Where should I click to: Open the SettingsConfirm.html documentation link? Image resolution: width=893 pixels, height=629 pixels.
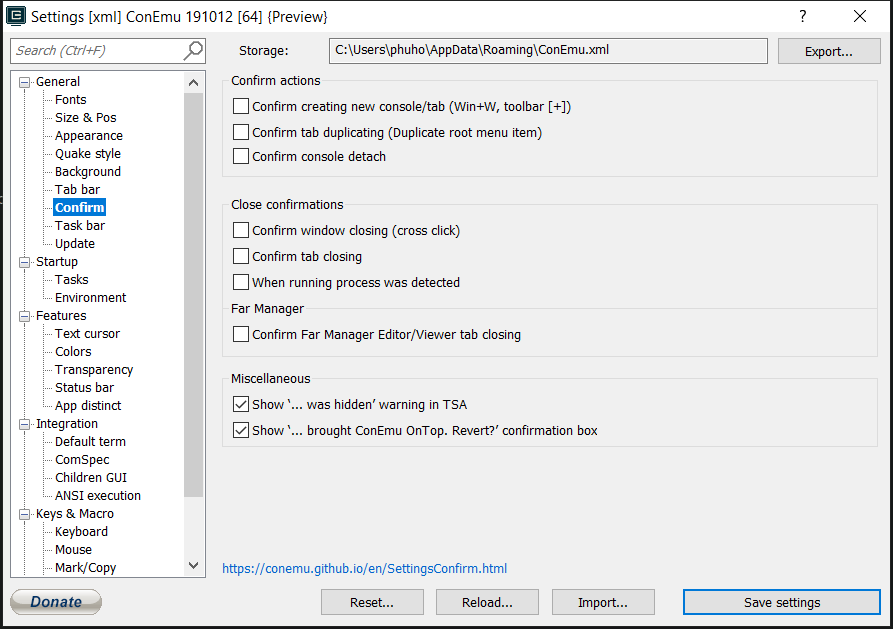coord(365,568)
